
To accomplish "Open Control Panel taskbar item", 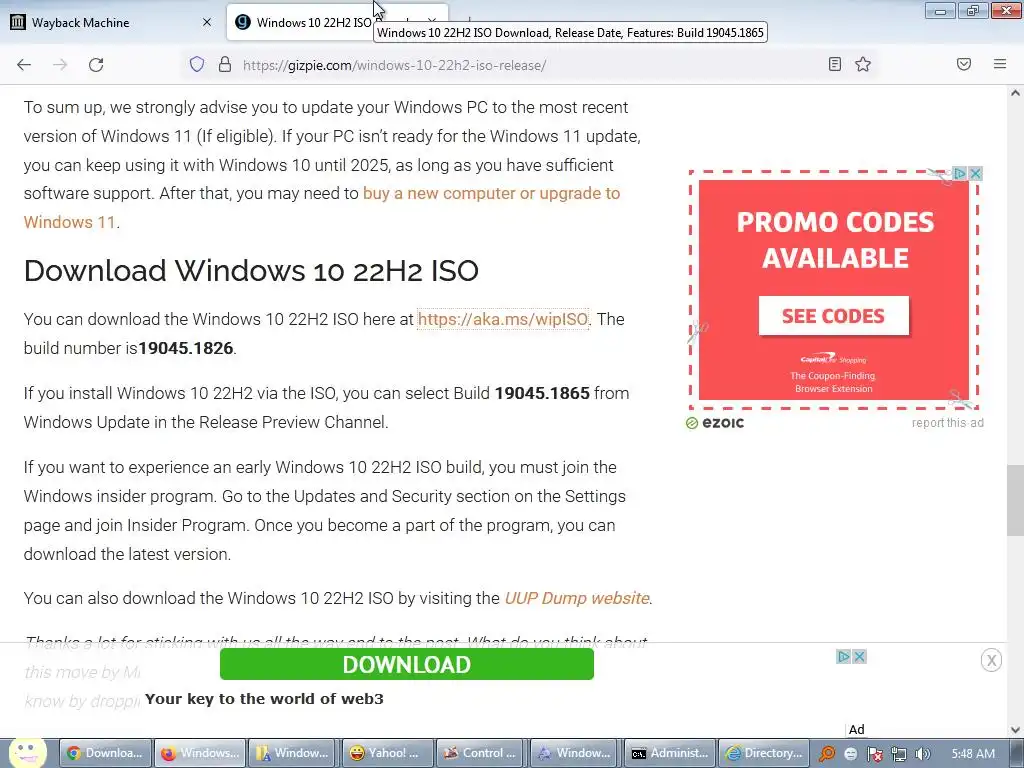I will [482, 753].
